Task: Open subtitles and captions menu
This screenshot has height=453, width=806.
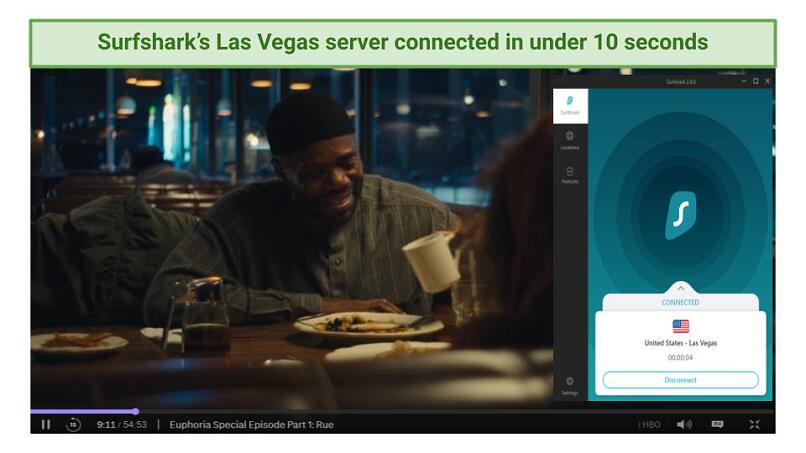Action: tap(718, 424)
